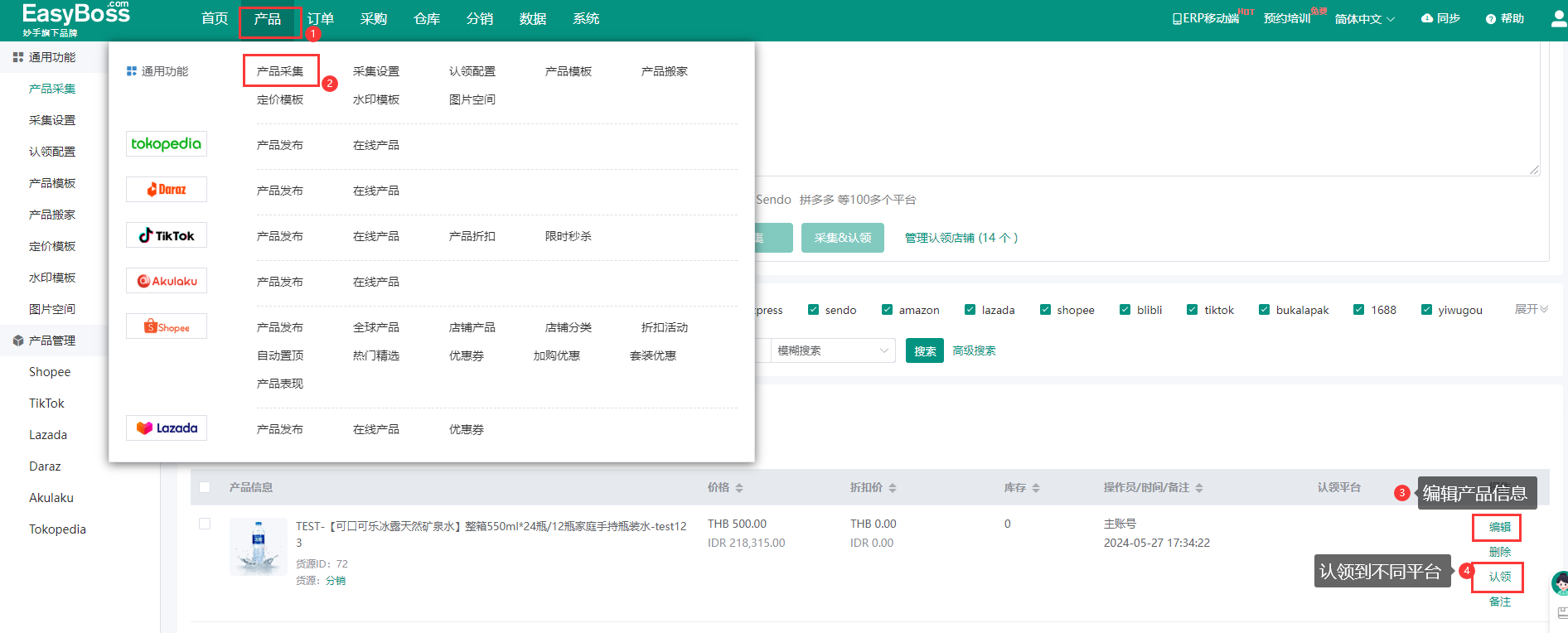
Task: Open the 模糊搜索 search mode dropdown
Action: pos(833,350)
